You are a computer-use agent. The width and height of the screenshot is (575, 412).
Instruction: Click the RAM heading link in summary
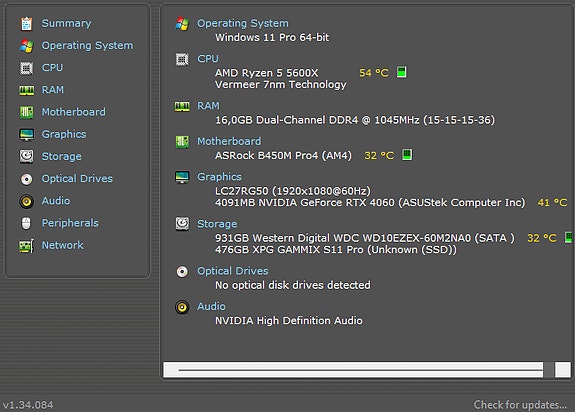pyautogui.click(x=208, y=106)
